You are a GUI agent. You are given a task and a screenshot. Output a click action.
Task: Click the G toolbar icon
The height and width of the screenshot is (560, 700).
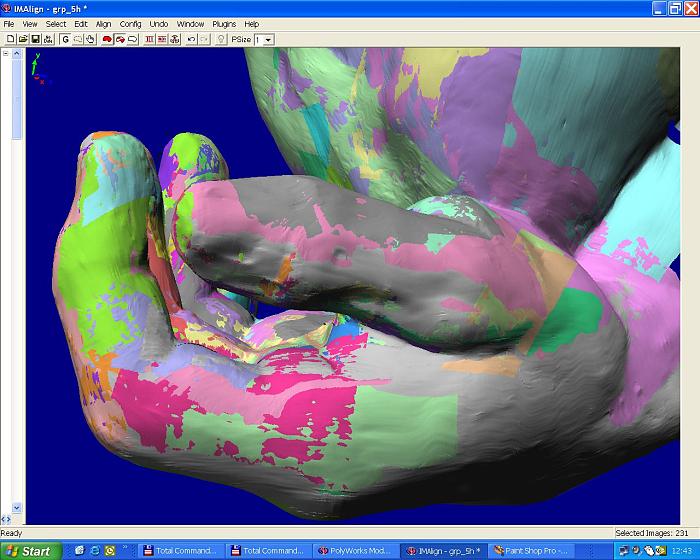65,39
